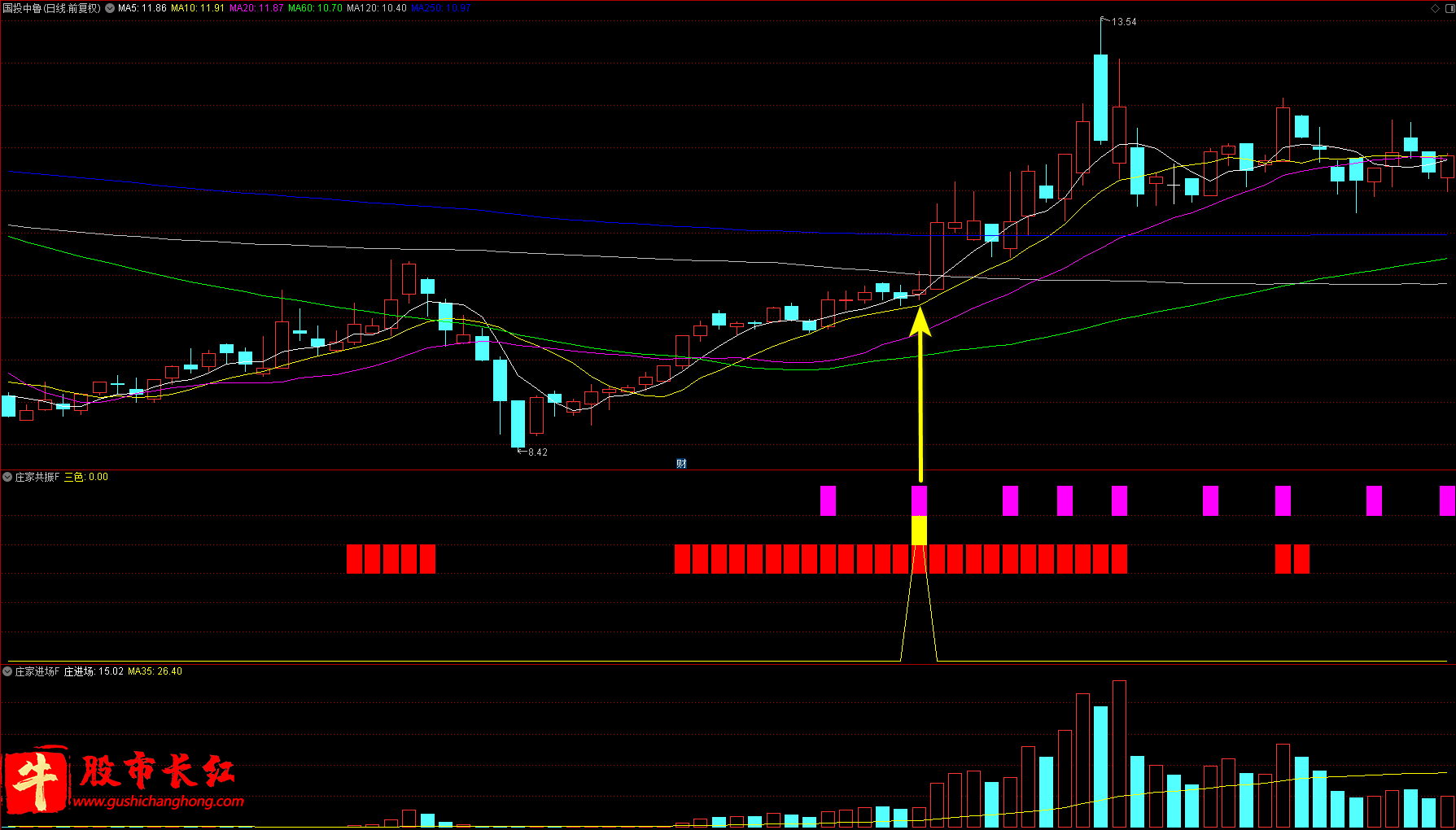
Task: Click the 庄进场: 15.02 value
Action: tap(94, 671)
